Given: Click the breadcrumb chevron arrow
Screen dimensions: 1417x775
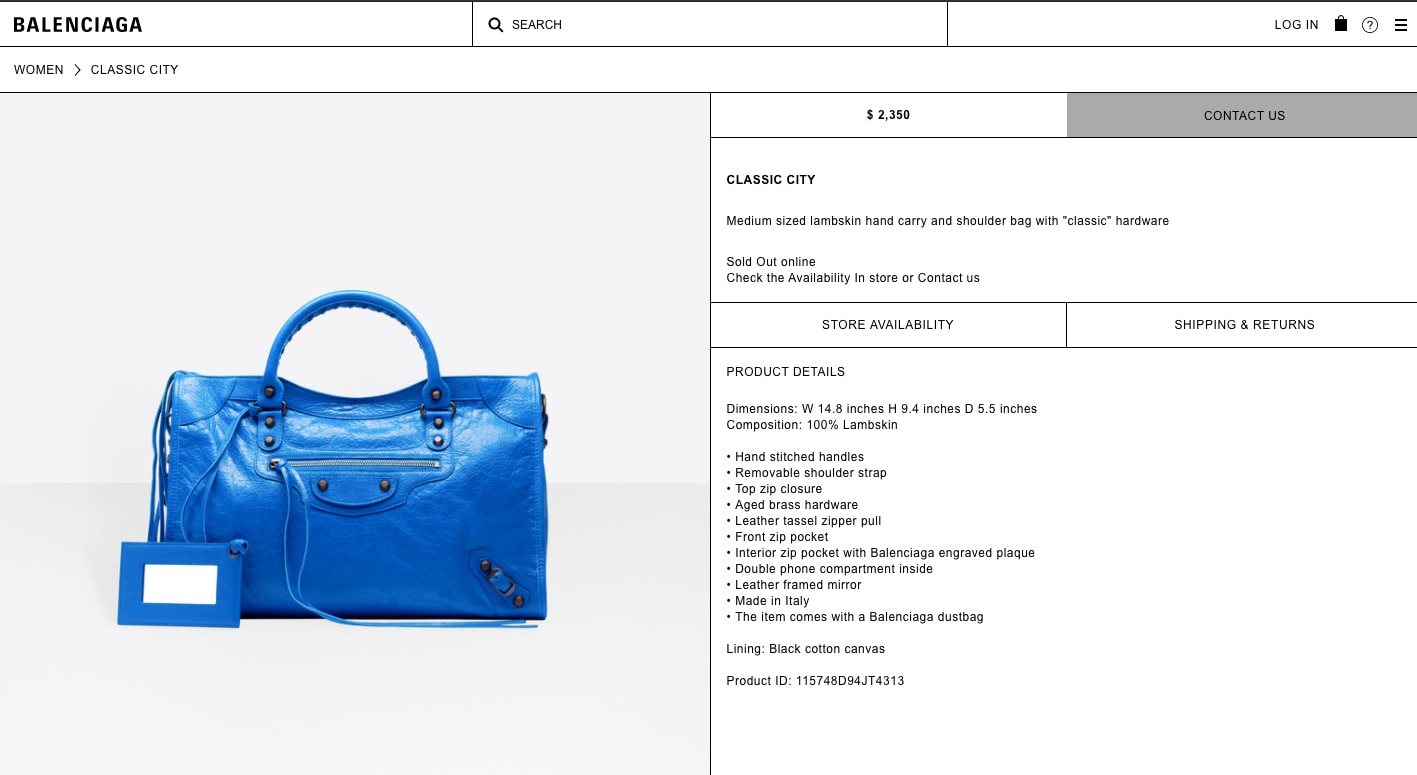Looking at the screenshot, I should click(x=77, y=70).
